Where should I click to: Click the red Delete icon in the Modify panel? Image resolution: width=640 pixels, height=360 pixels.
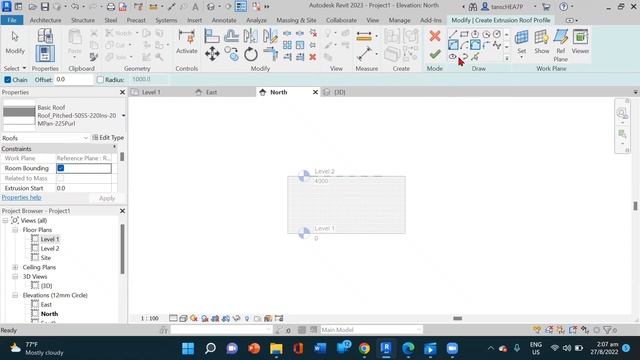point(313,57)
